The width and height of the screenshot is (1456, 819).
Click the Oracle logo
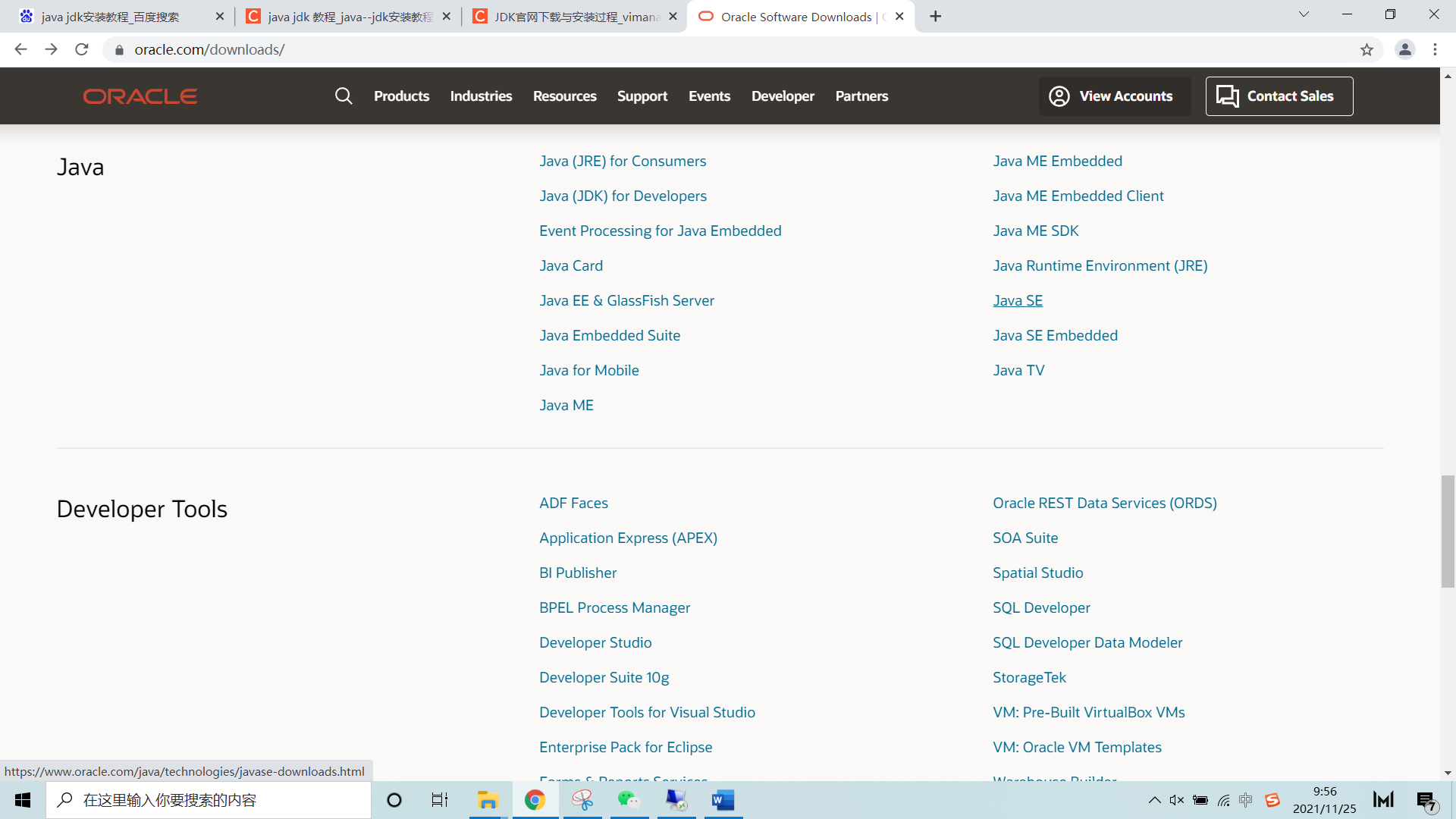coord(140,96)
